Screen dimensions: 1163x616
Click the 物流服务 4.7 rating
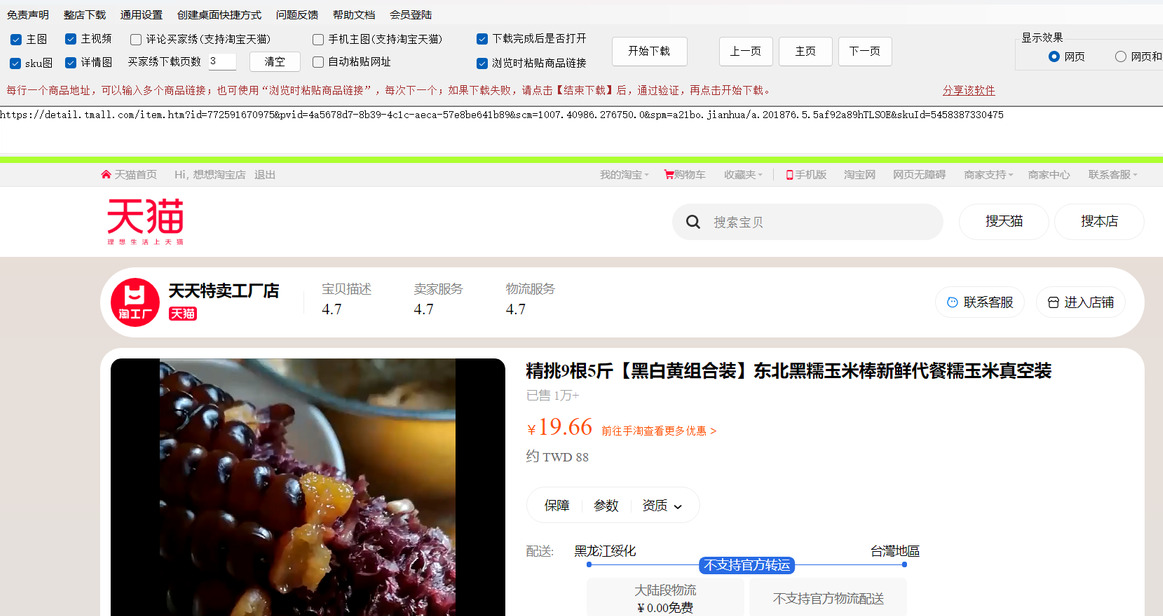pos(530,299)
